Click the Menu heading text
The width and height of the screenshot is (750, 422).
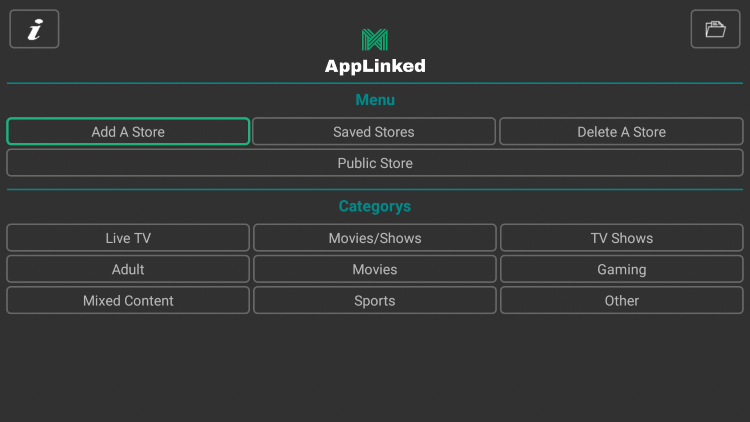(x=375, y=100)
